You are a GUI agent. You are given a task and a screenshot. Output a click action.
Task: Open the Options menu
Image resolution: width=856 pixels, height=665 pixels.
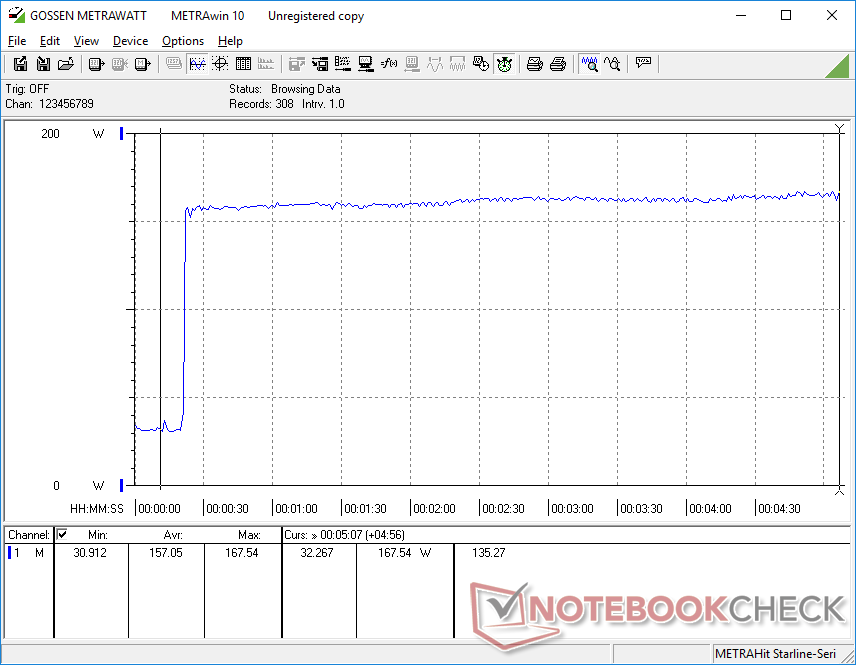pyautogui.click(x=183, y=41)
